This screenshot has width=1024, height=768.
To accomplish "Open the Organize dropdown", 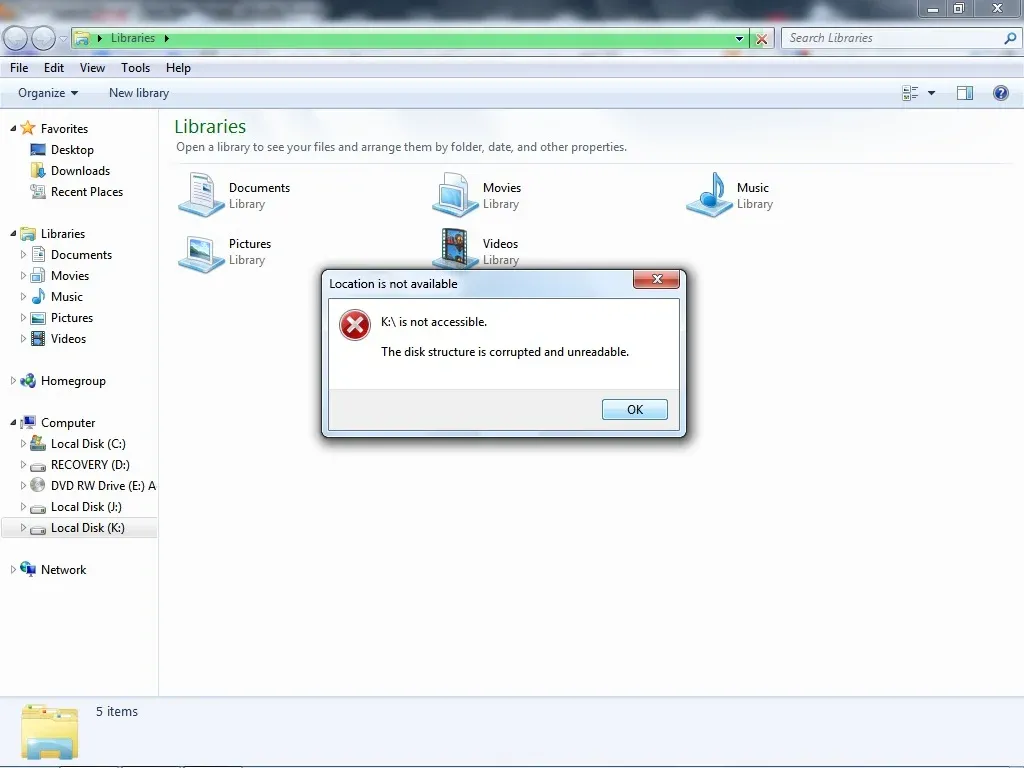I will click(x=45, y=92).
